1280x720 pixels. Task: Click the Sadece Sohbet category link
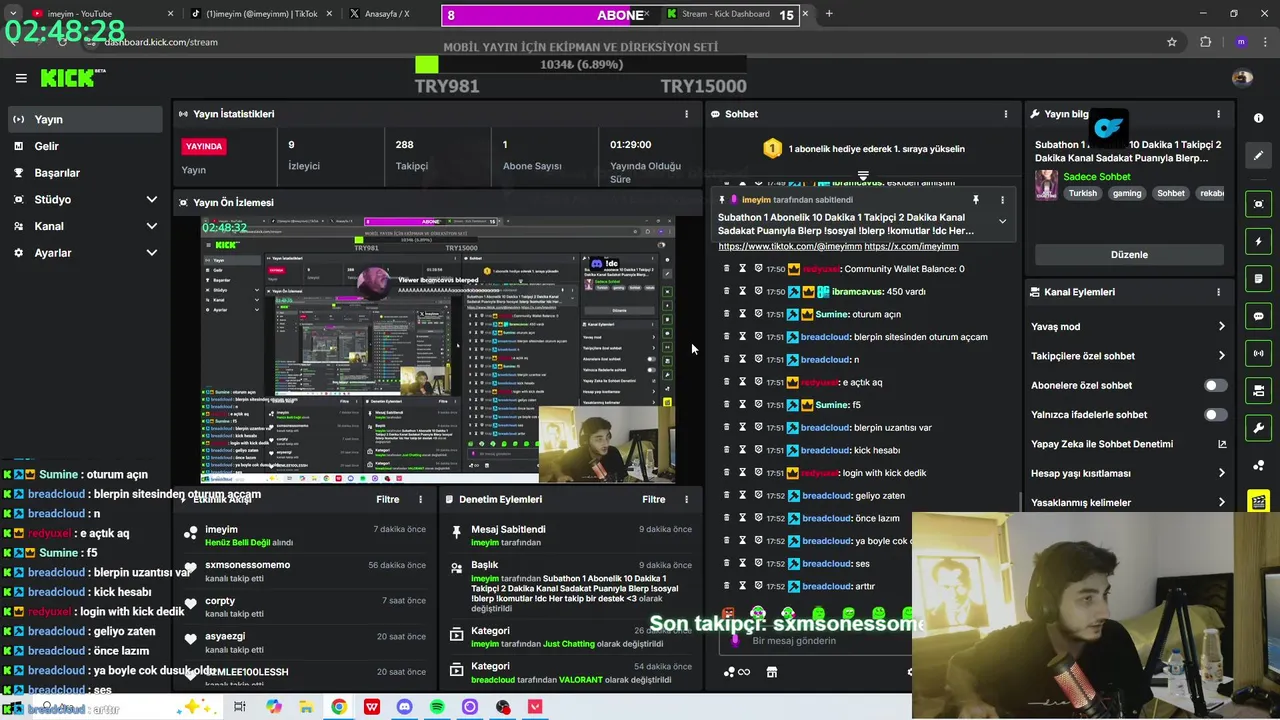coord(1097,177)
